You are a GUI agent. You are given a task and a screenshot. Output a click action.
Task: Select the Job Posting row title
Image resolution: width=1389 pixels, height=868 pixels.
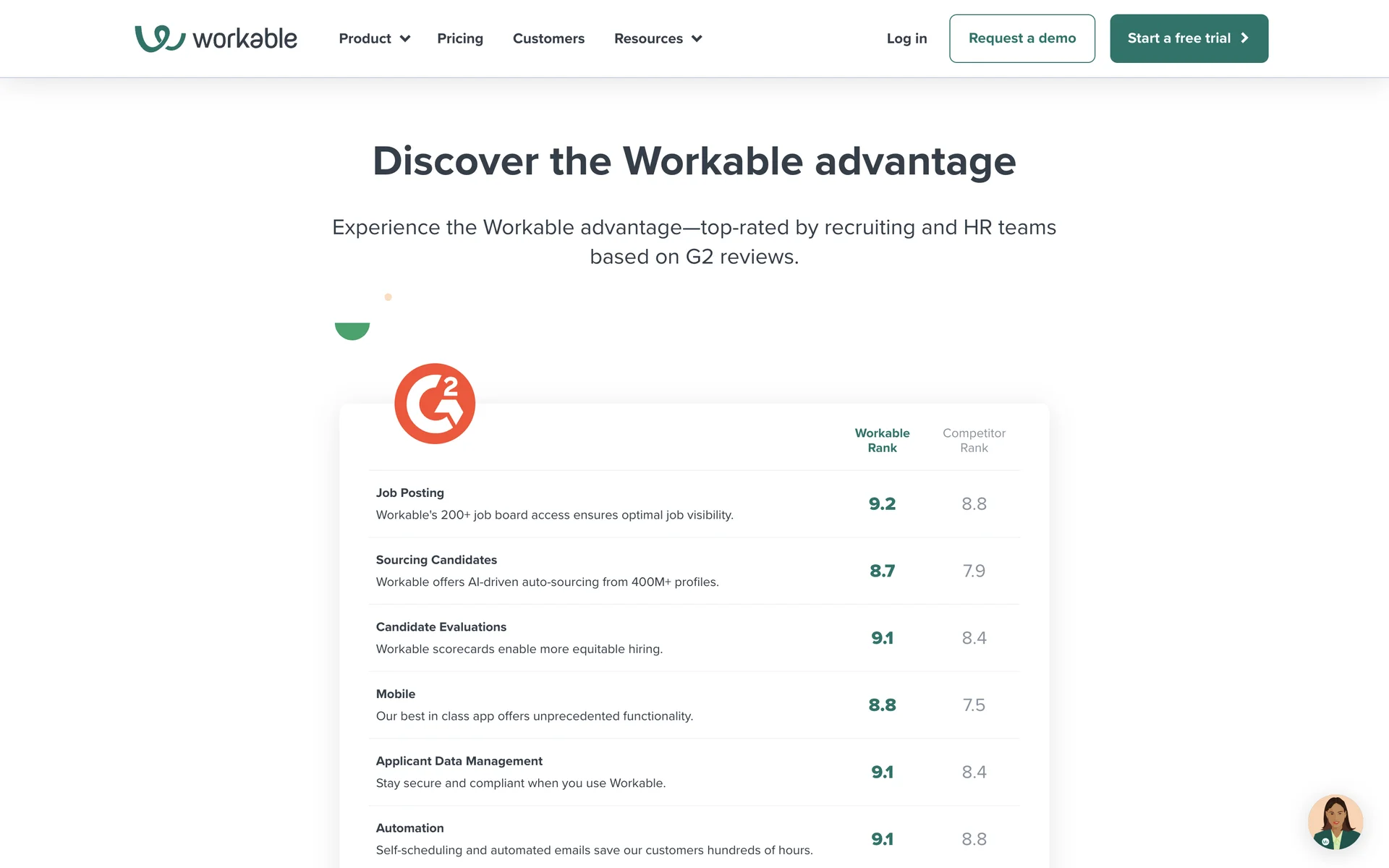pos(409,493)
